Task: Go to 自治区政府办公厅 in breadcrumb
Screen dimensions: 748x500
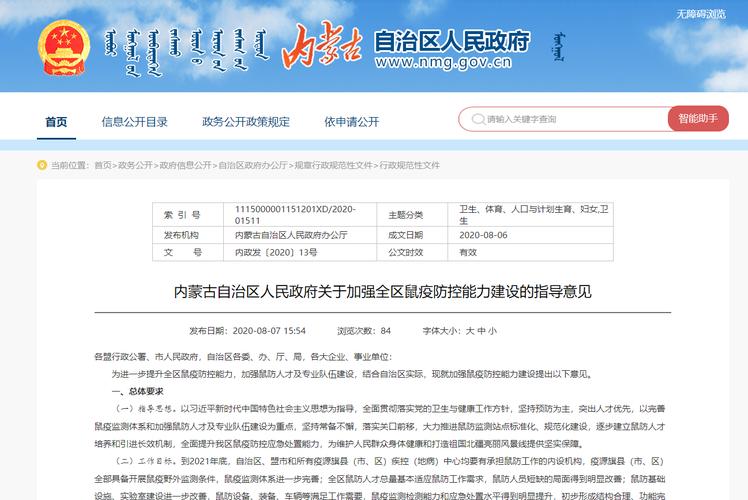Action: [253, 166]
